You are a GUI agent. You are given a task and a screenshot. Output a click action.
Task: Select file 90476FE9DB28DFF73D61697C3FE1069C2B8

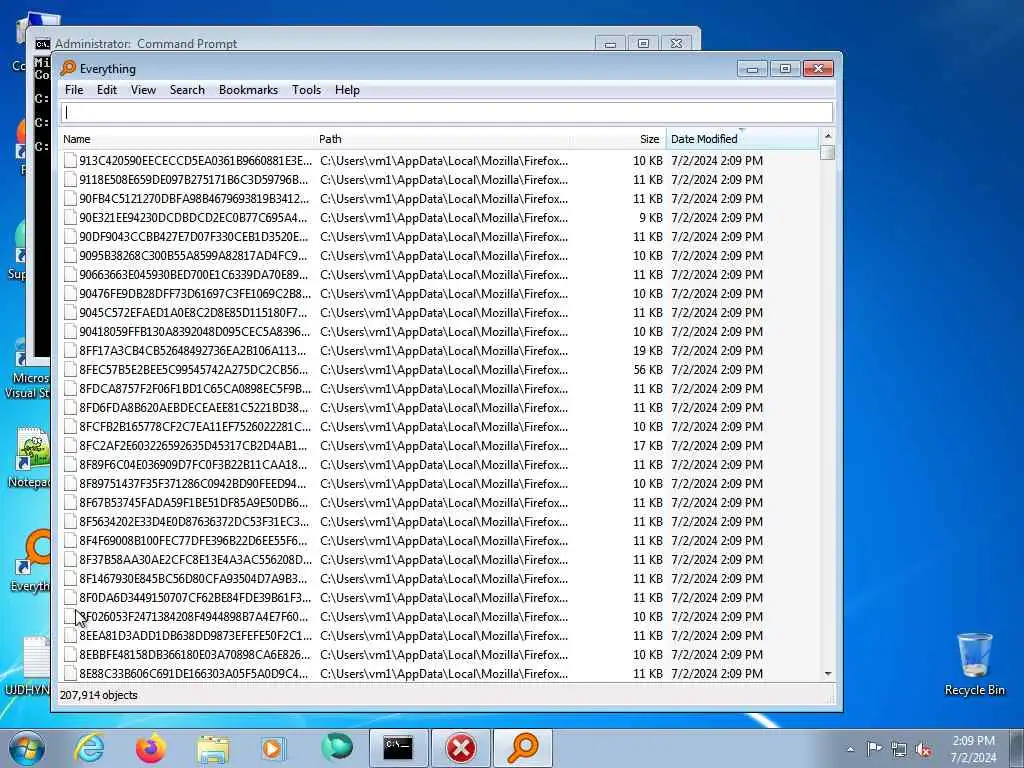click(195, 294)
